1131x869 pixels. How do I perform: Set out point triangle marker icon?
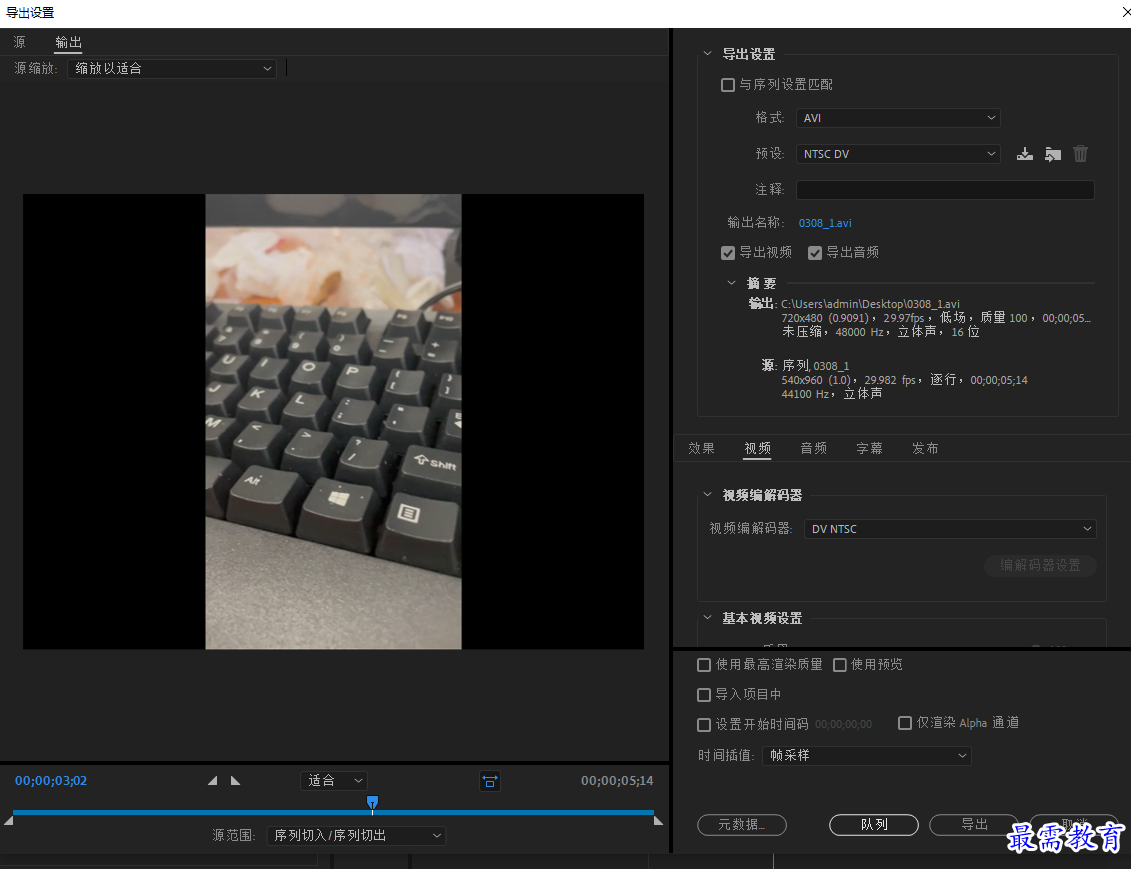[x=235, y=780]
